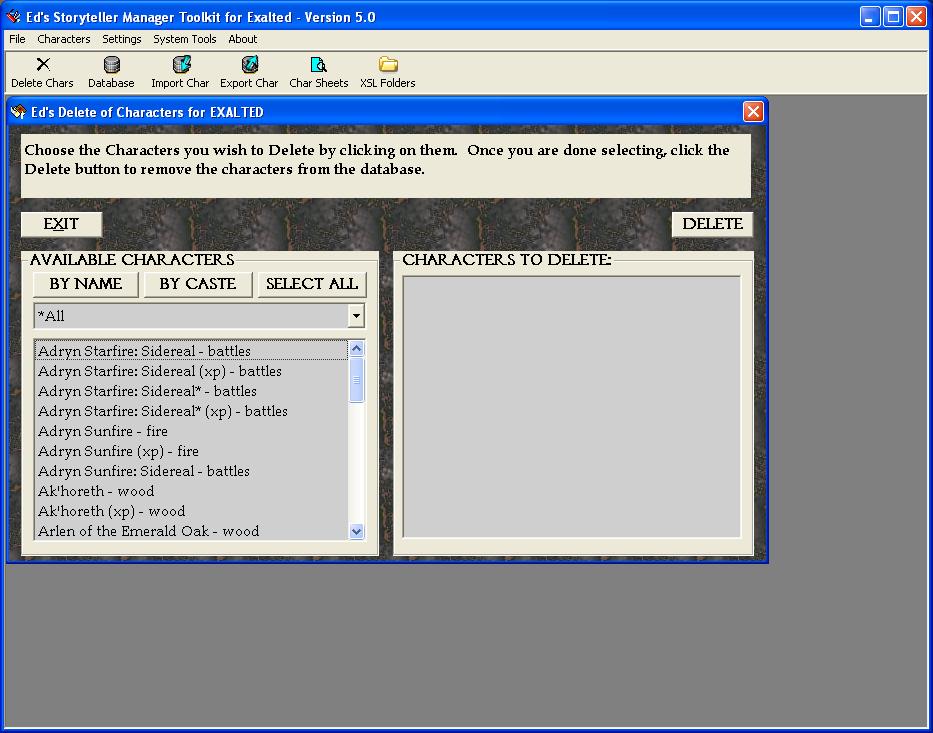Select 'Adryn Starfire: Sidereal - battles'
The image size is (933, 733).
click(191, 351)
